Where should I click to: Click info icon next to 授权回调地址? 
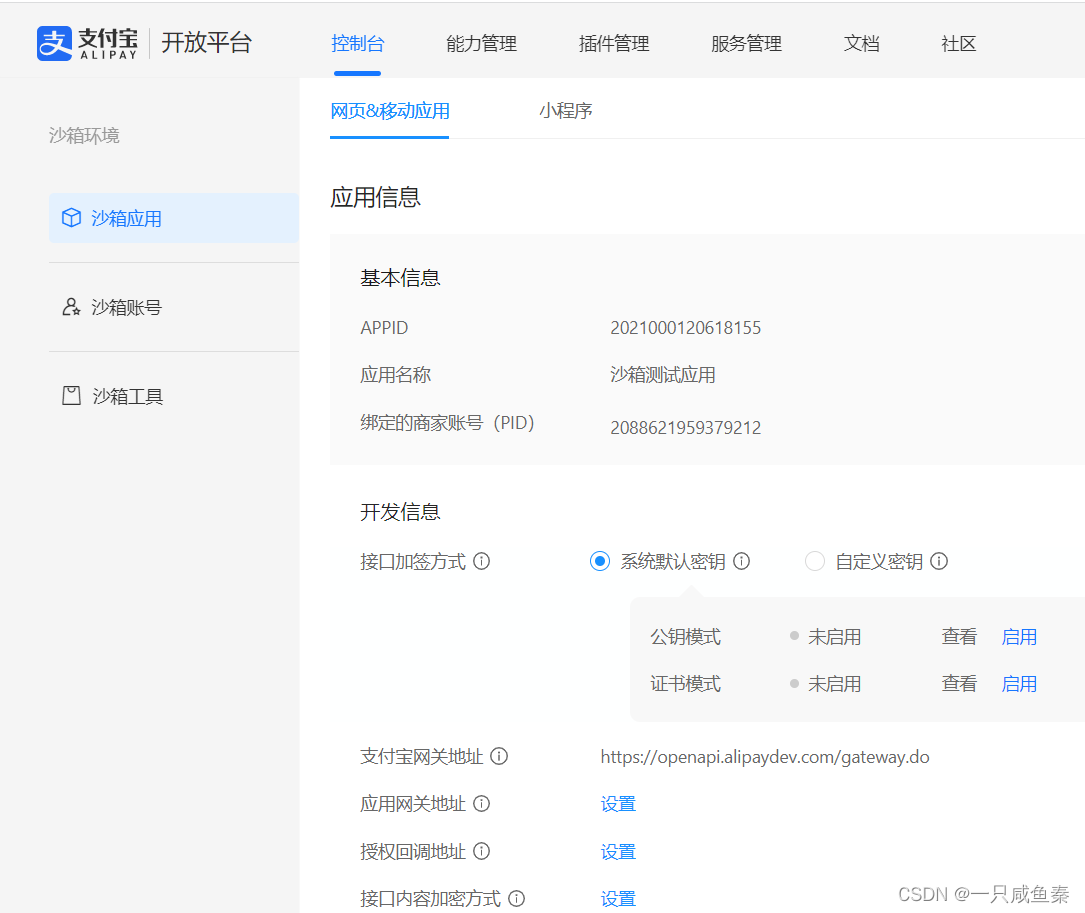point(482,851)
